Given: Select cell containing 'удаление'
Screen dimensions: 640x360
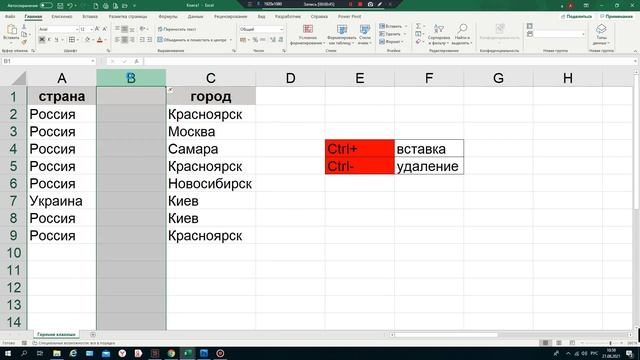Looking at the screenshot, I should point(429,166).
